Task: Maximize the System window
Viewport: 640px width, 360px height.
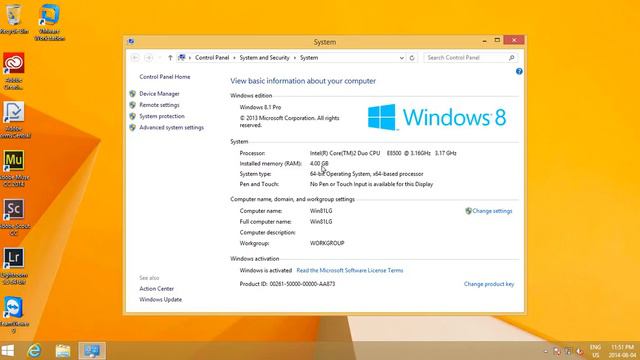Action: tap(497, 40)
